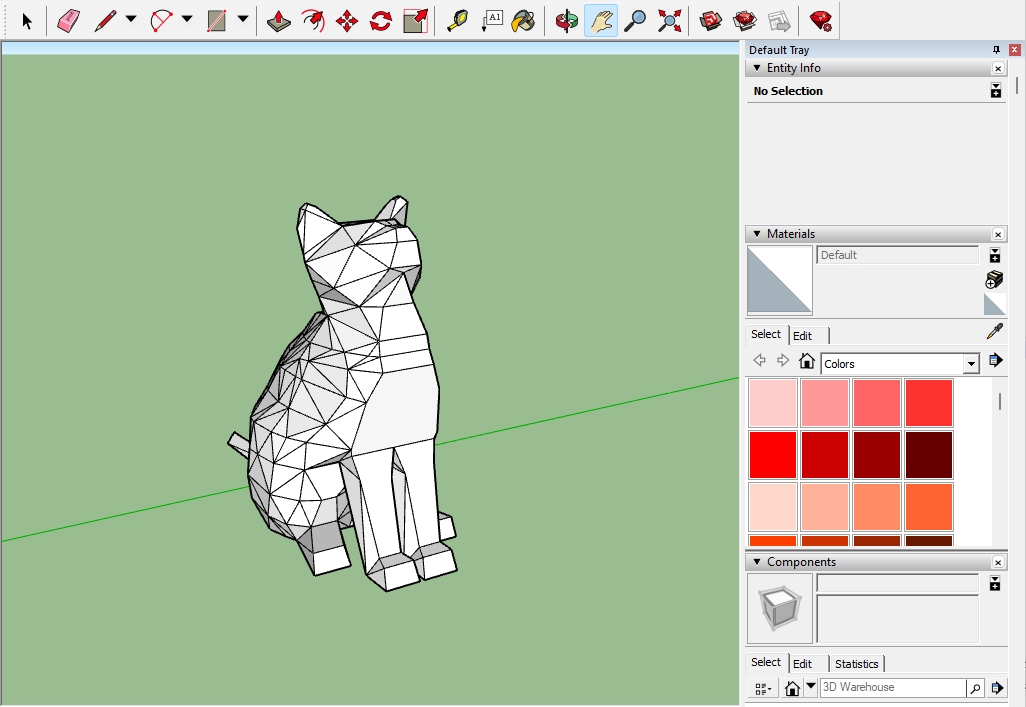
Task: Open the Colors materials dropdown
Action: (971, 364)
